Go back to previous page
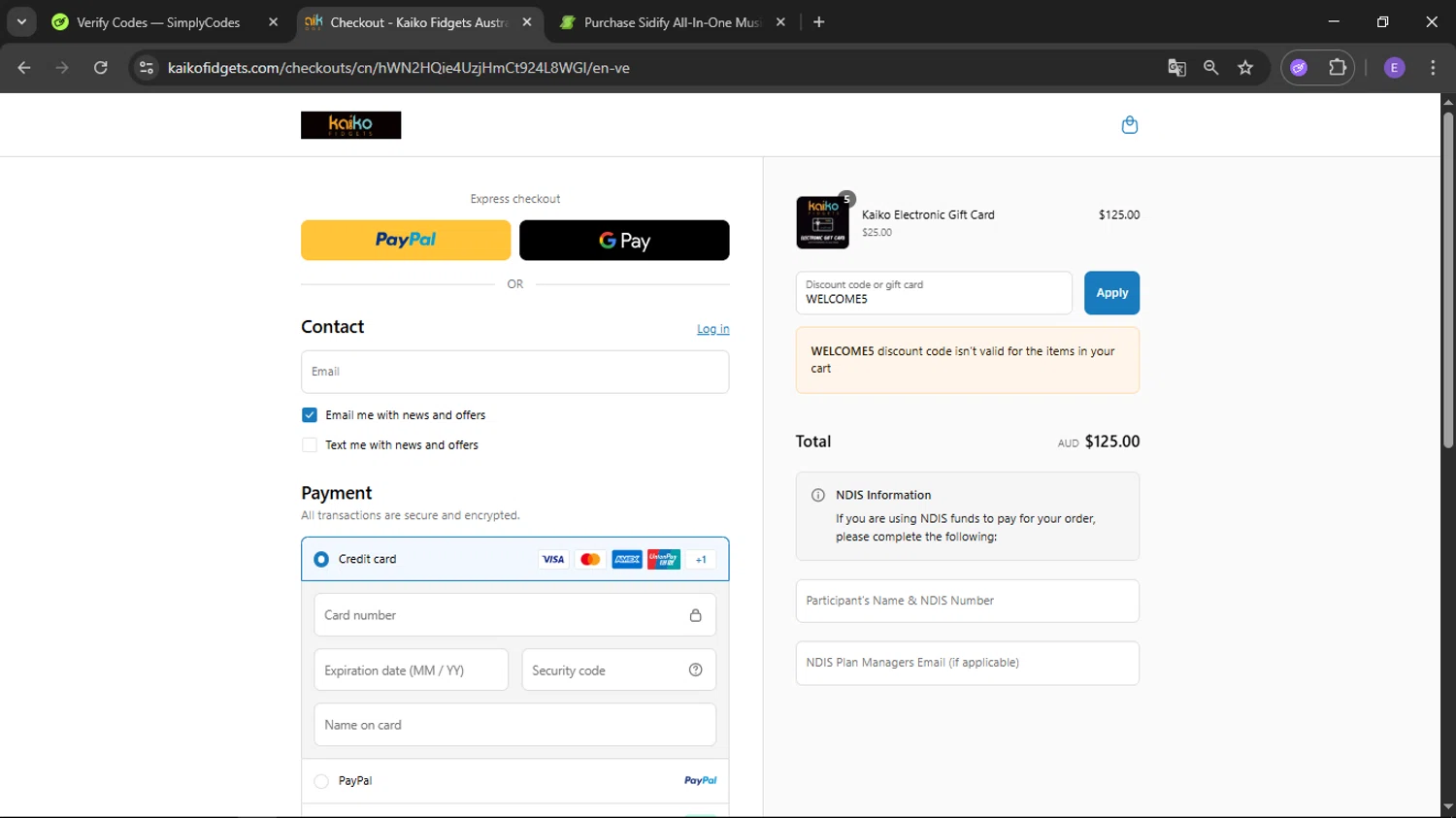This screenshot has width=1456, height=818. pos(24,68)
